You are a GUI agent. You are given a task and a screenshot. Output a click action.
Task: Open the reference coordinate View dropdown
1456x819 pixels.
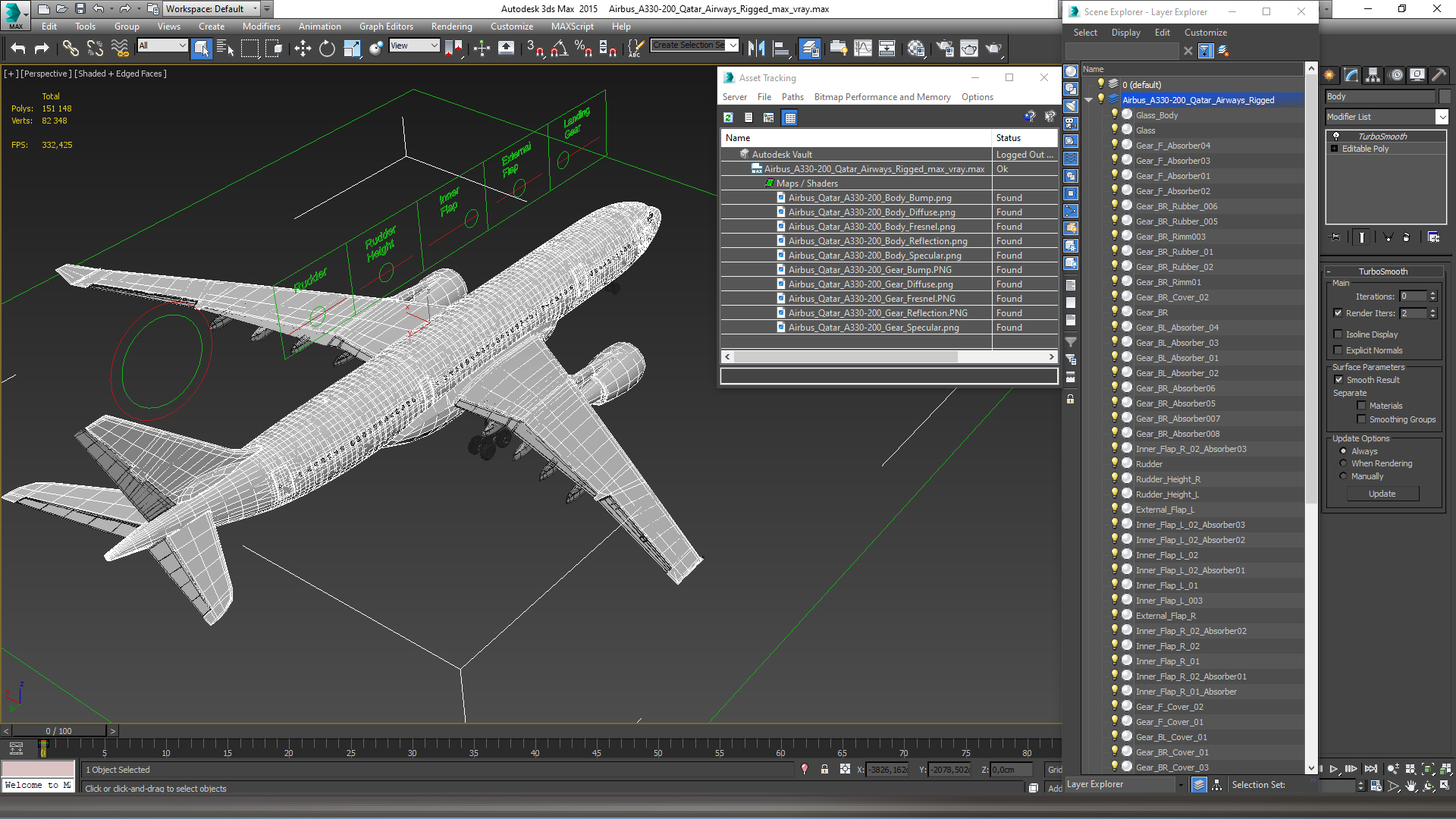pyautogui.click(x=414, y=45)
